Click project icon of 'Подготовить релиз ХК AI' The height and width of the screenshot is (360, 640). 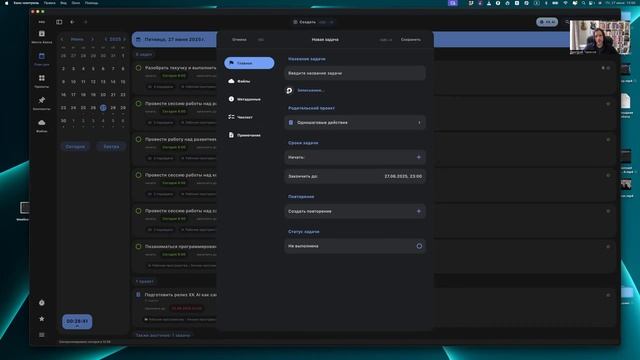(138, 294)
